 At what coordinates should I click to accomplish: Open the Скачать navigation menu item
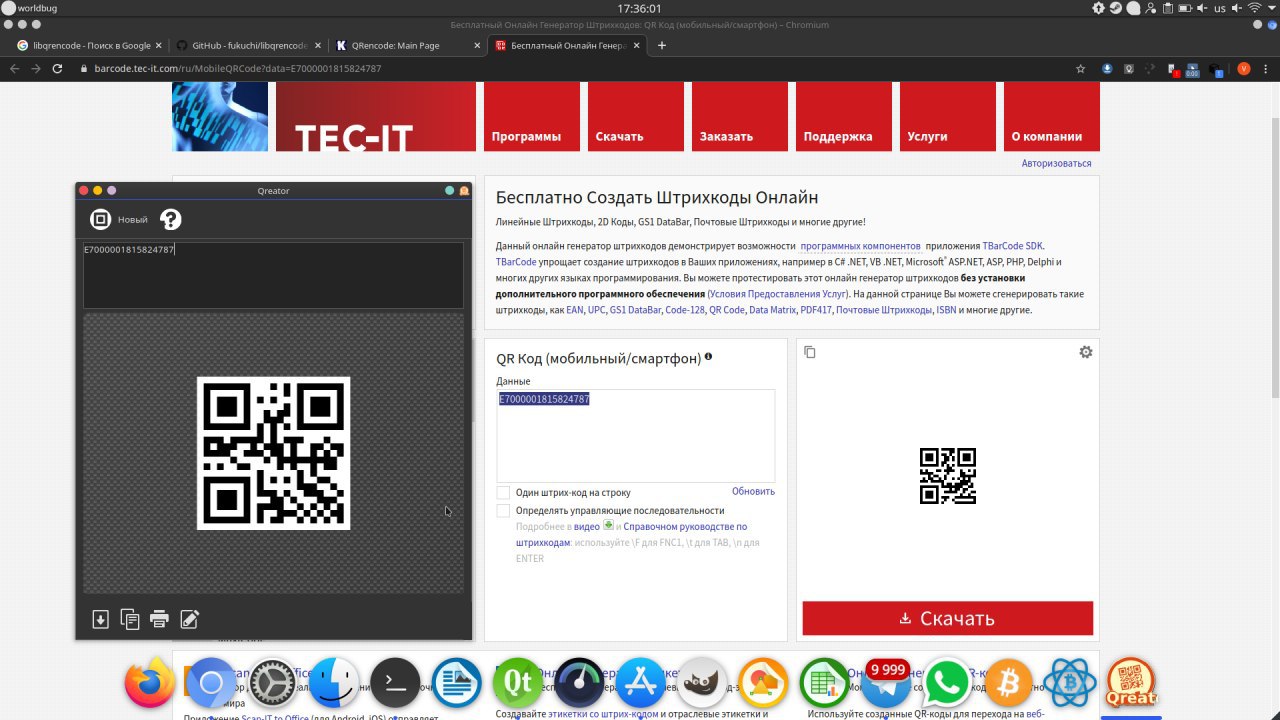636,117
